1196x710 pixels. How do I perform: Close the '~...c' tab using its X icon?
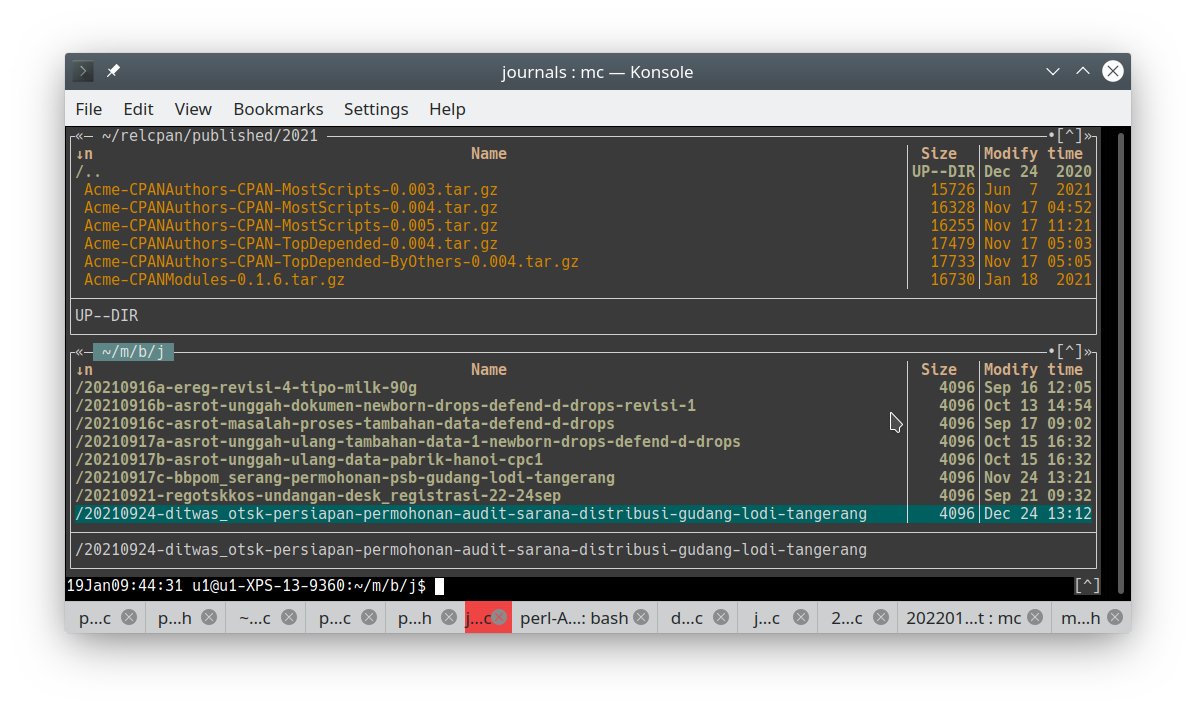click(289, 618)
